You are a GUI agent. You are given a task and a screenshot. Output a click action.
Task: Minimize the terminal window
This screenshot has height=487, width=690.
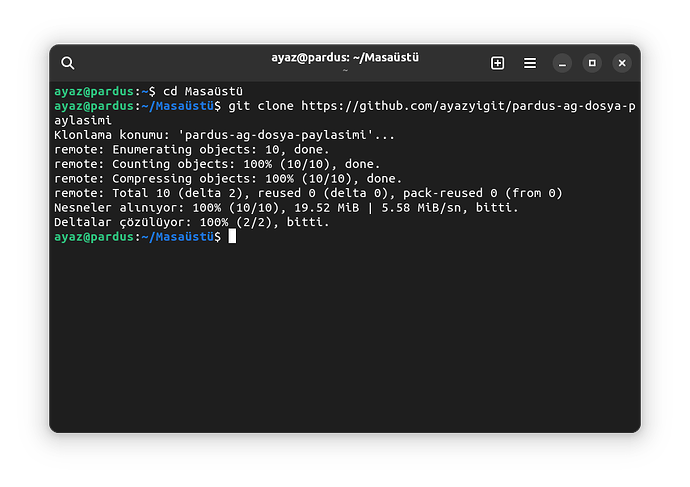[x=563, y=63]
